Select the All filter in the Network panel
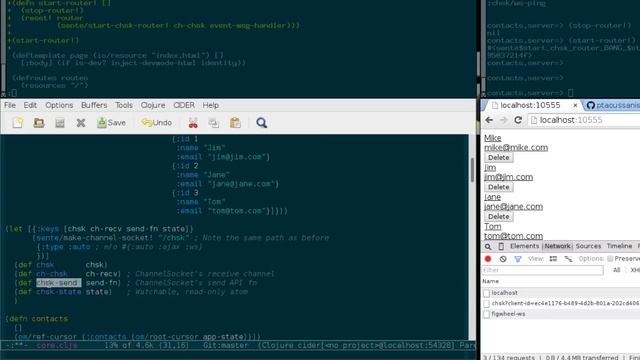This screenshot has width=640, height=360. point(616,270)
